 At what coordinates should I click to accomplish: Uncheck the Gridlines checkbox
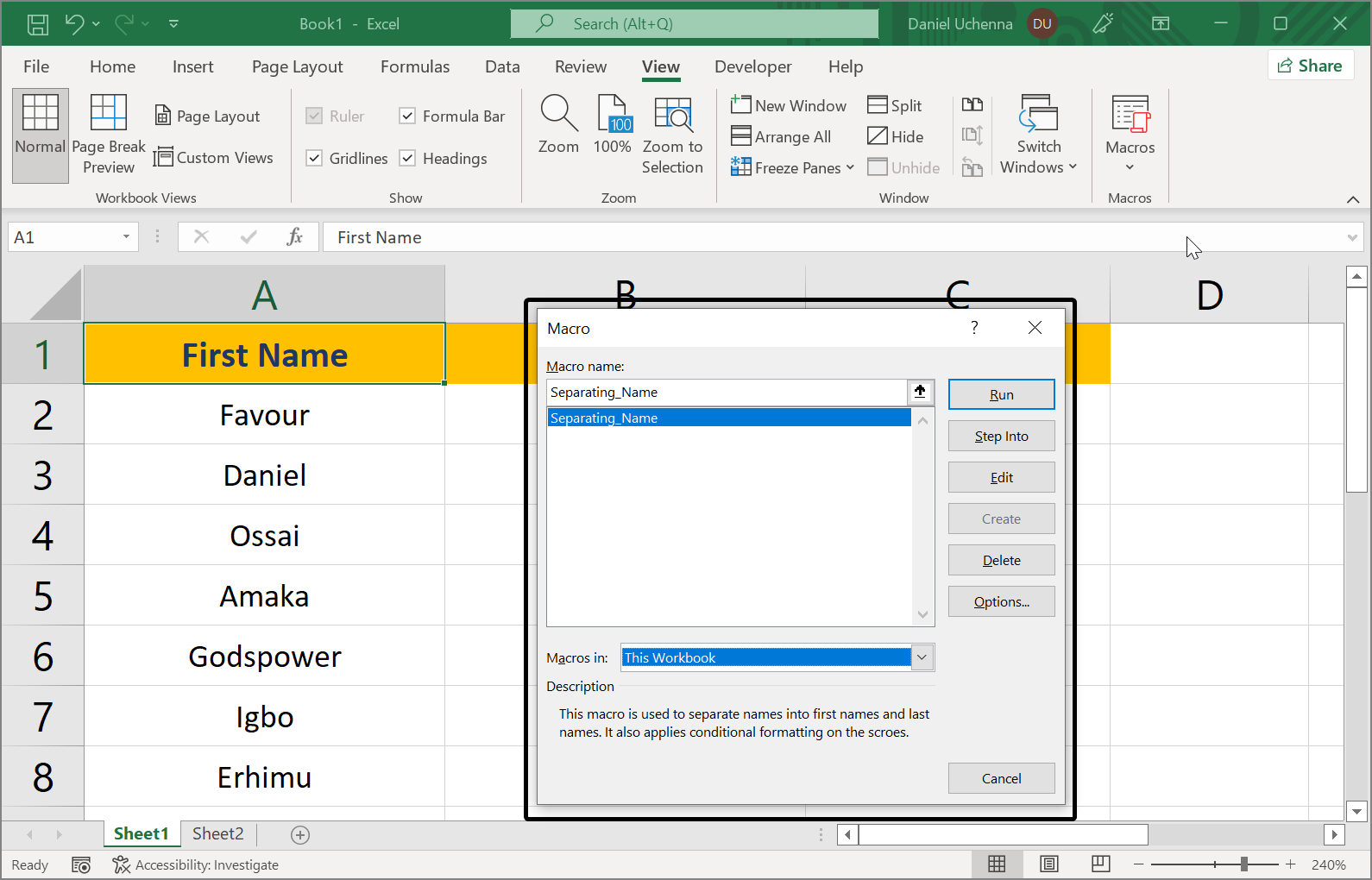315,158
